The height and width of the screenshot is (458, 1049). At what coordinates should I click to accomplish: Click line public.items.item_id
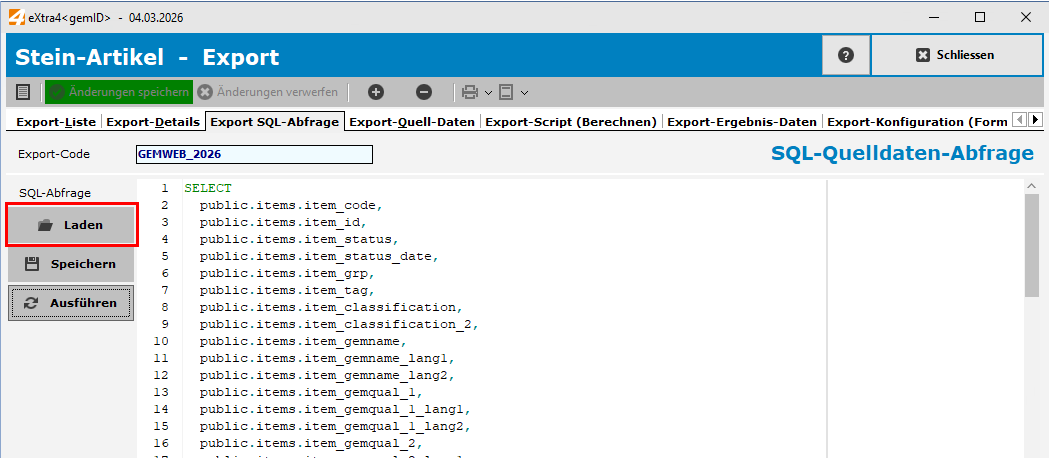(282, 222)
